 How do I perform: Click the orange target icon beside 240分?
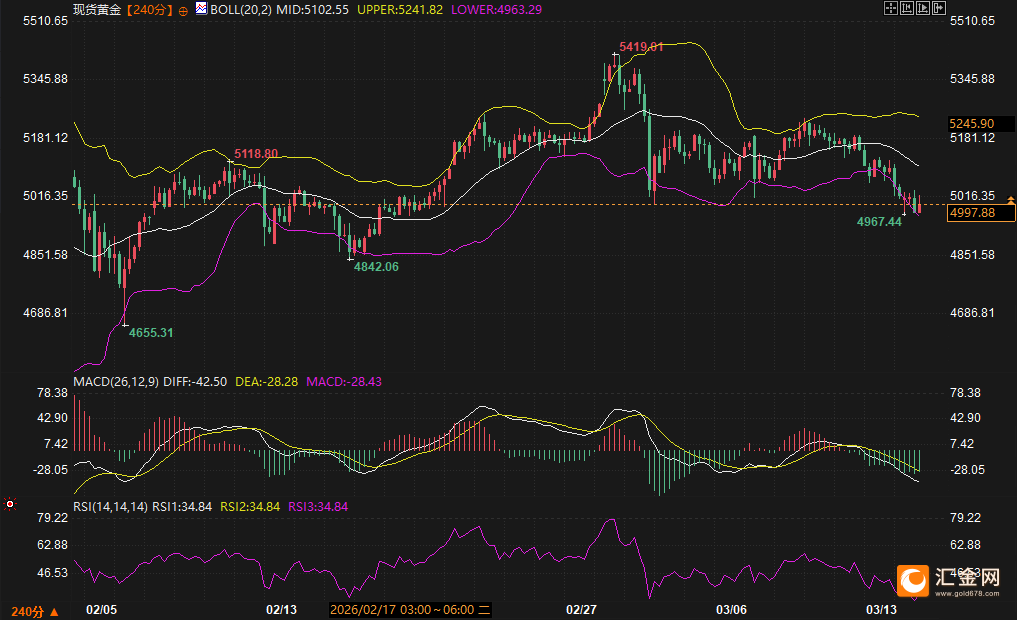click(x=183, y=8)
